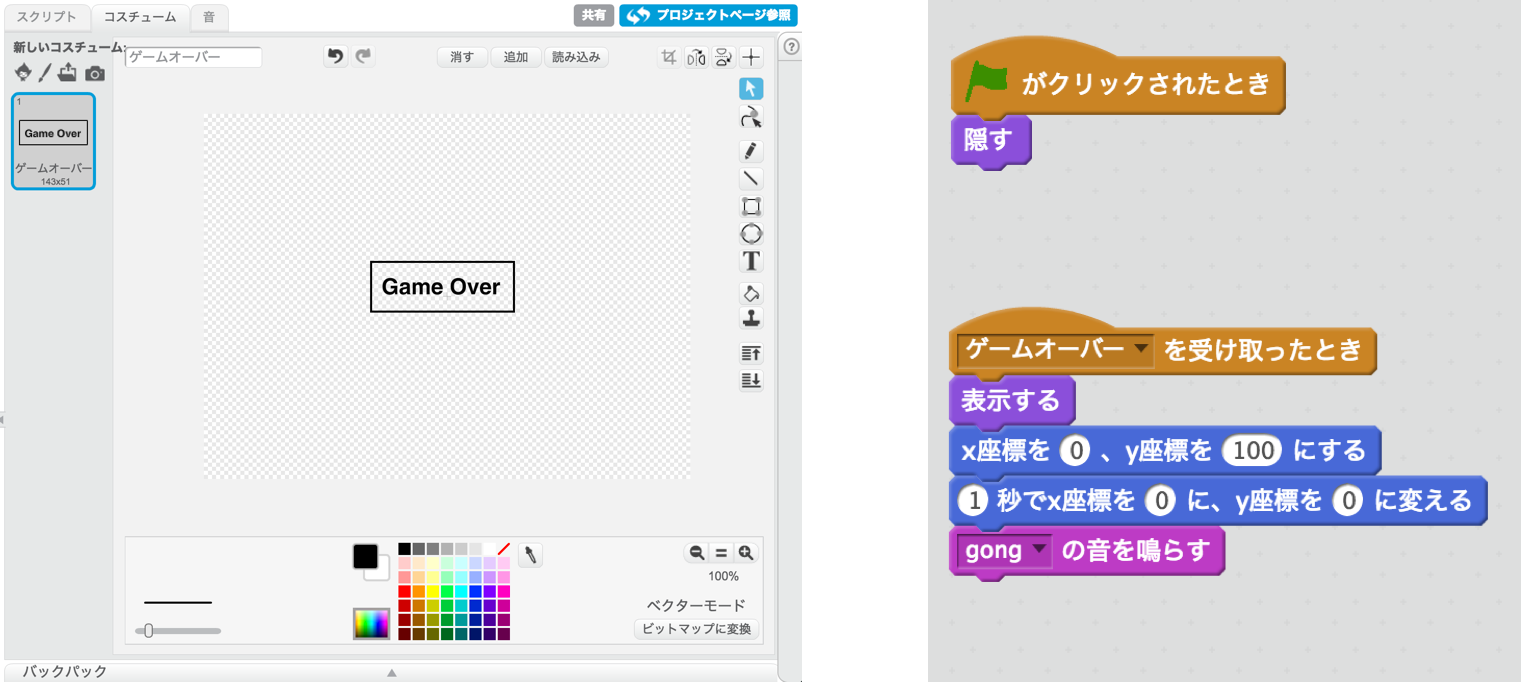This screenshot has width=1521, height=682.
Task: Switch to the rainbow color picker
Action: coord(371,624)
